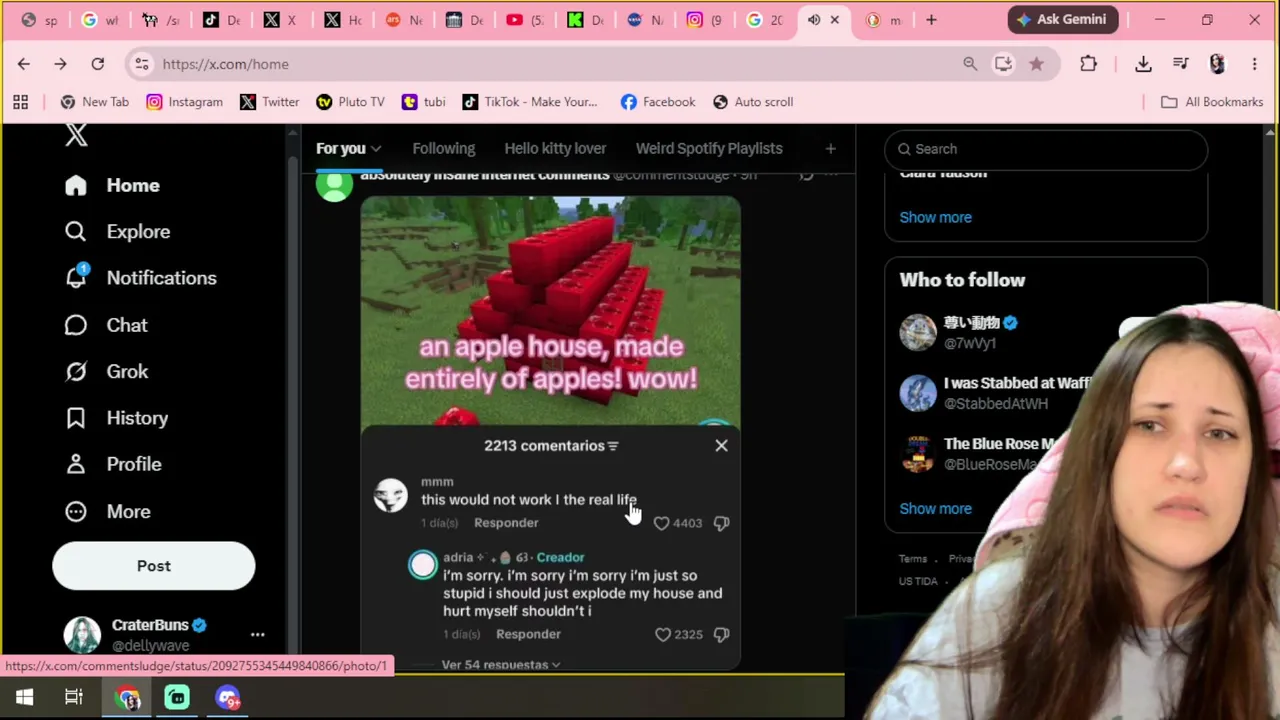Open the apple house post image

click(x=551, y=310)
